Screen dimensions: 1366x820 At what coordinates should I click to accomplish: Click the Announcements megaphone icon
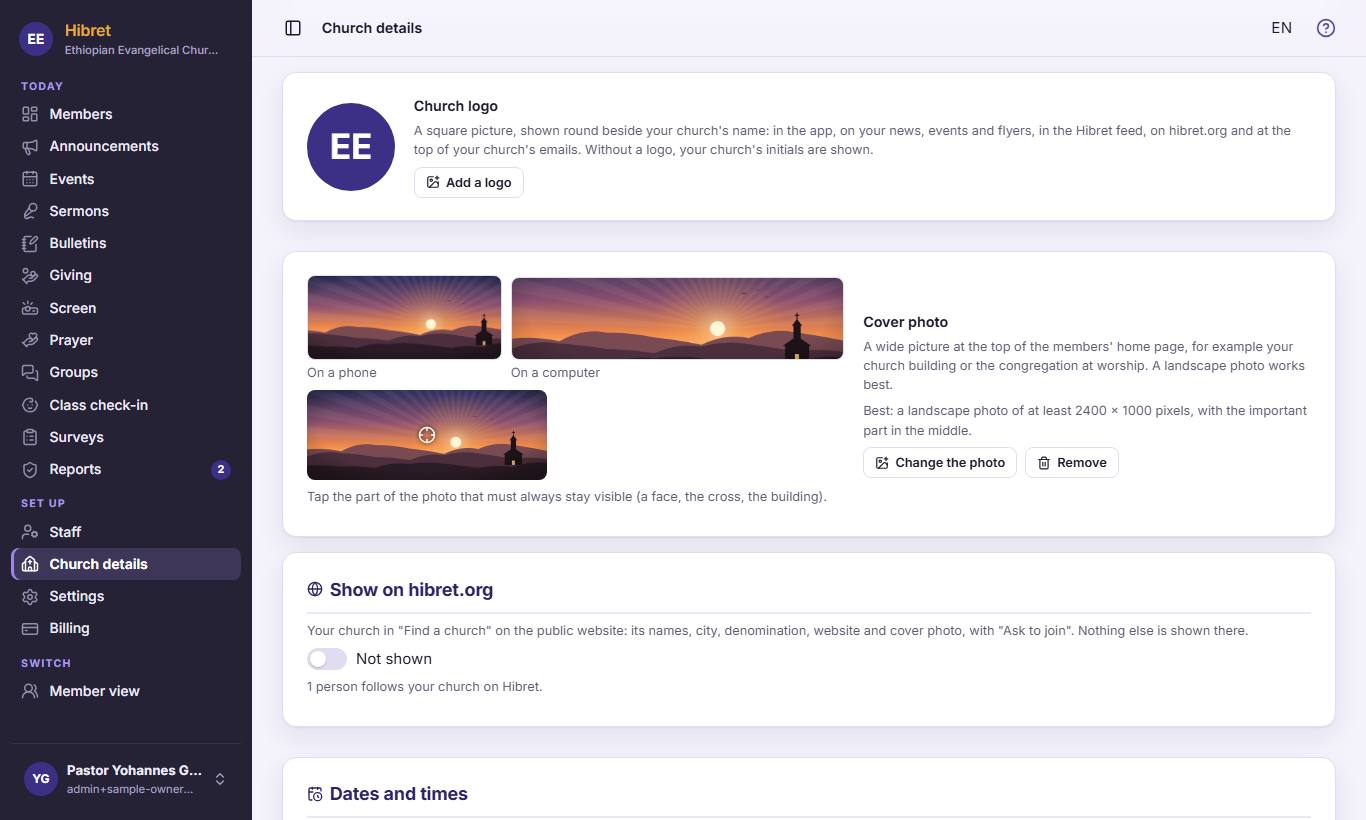pos(30,146)
